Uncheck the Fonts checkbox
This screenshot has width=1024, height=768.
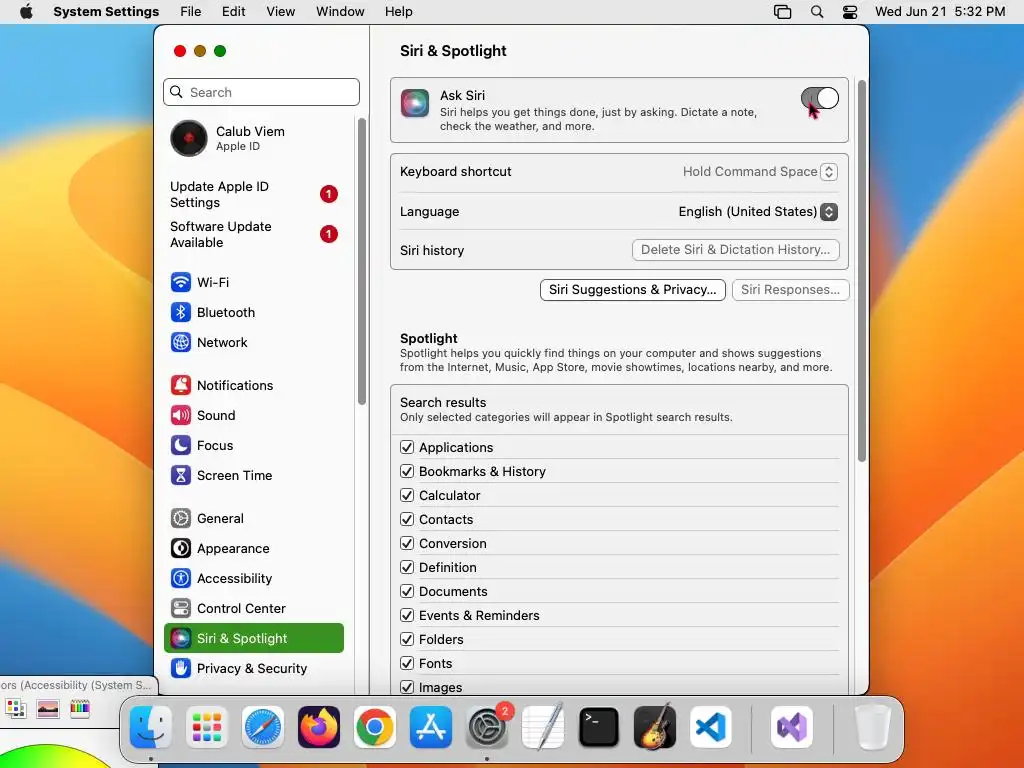407,664
